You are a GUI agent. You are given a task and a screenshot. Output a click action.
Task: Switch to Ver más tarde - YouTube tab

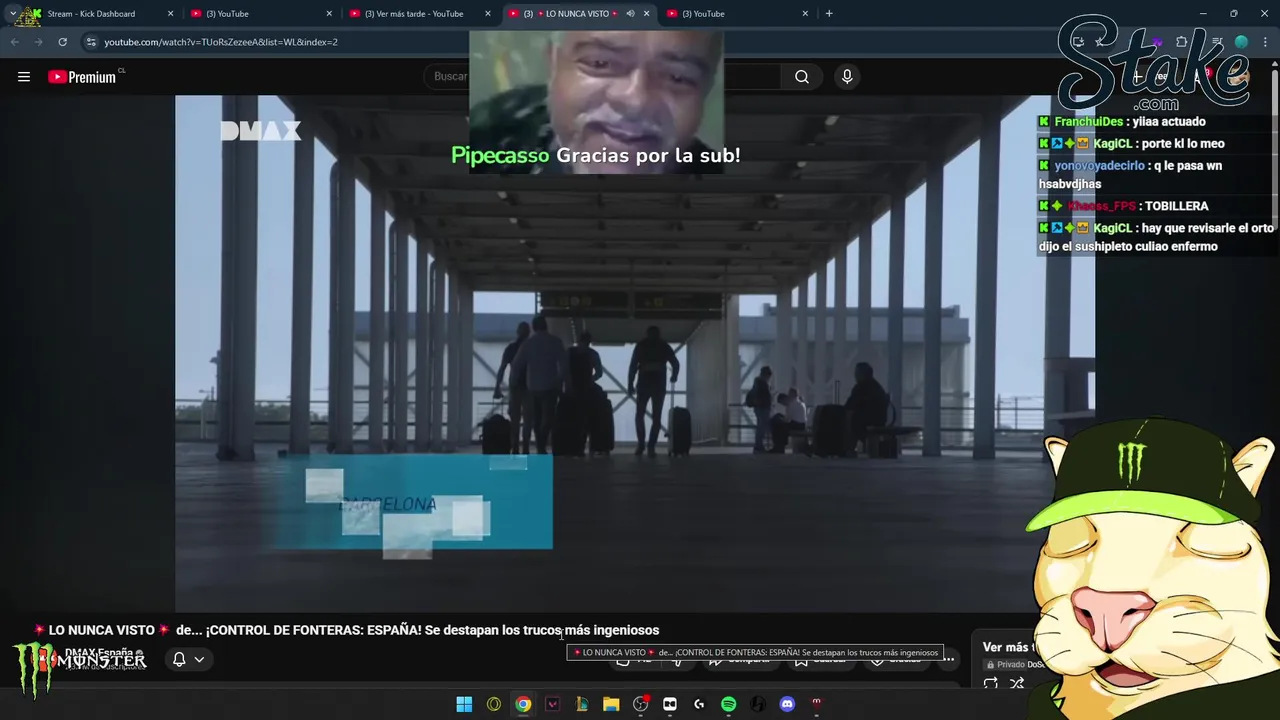[x=420, y=14]
